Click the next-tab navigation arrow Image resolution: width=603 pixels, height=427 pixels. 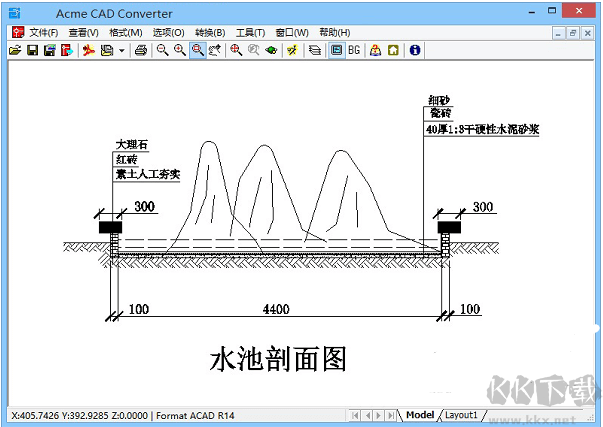click(x=379, y=415)
